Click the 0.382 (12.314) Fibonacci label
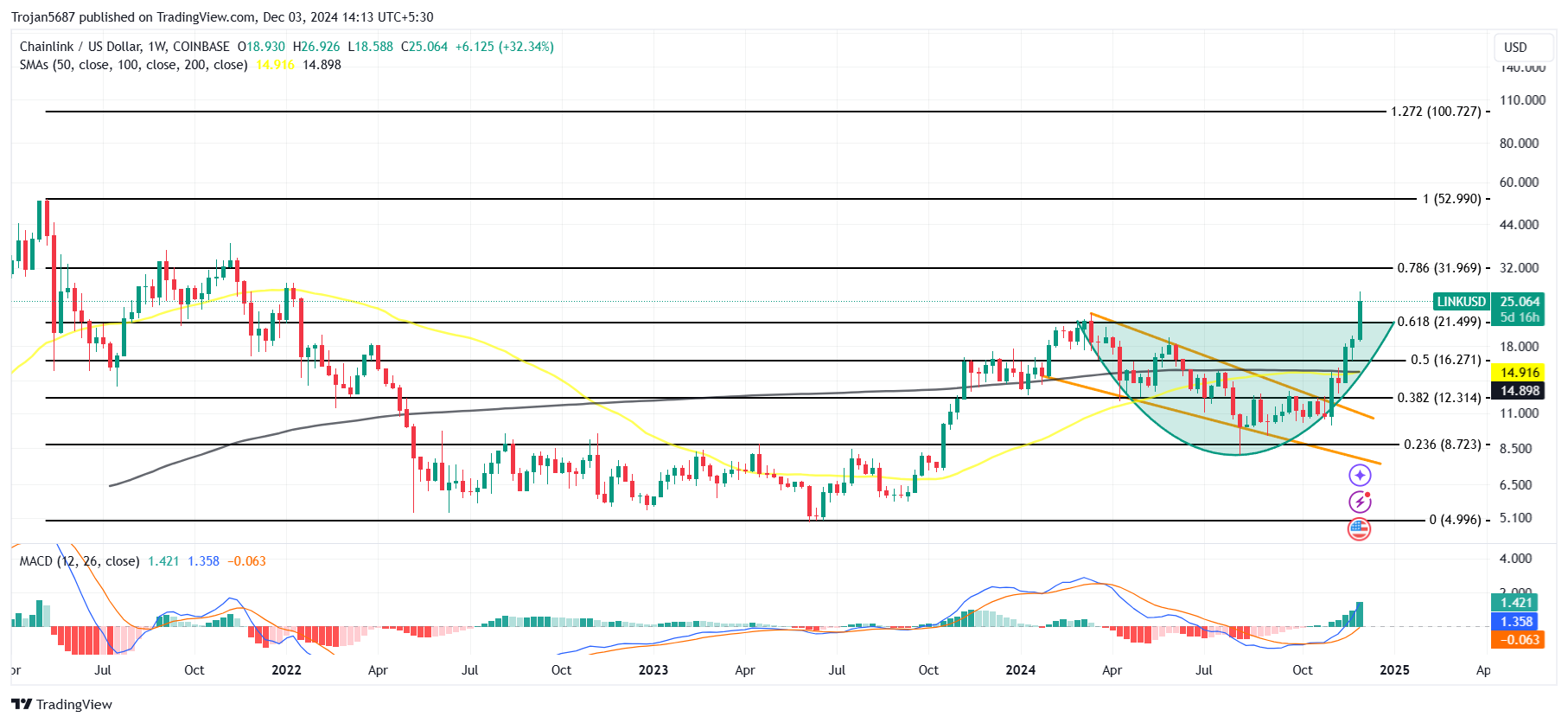The image size is (1568, 723). (x=1439, y=398)
